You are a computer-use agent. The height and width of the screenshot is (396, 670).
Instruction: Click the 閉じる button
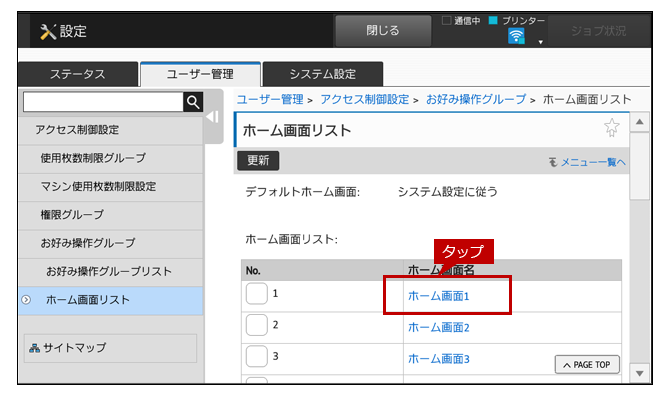(x=383, y=30)
